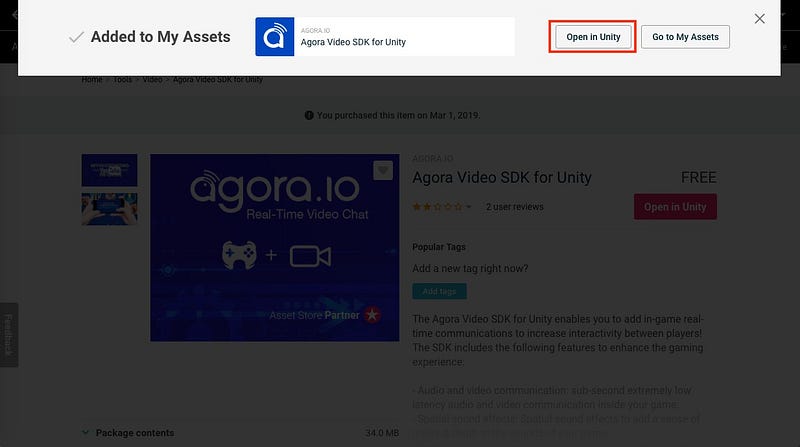This screenshot has width=800, height=447.
Task: Close the Added to My Assets banner
Action: pos(759,18)
